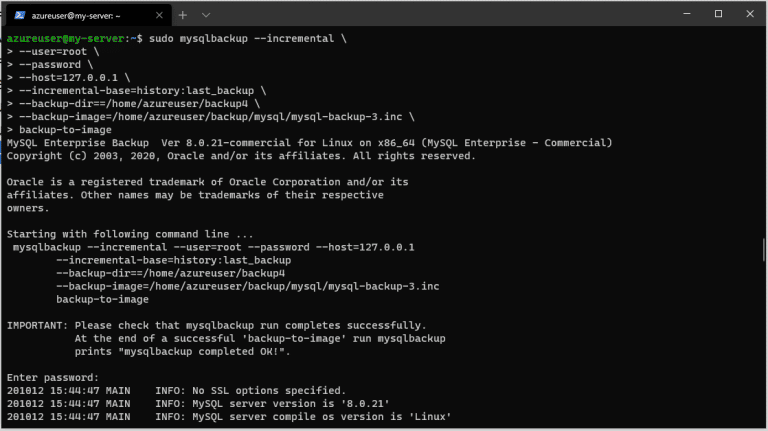Click the empty title bar area beside tabs
The height and width of the screenshot is (431, 768).
pos(441,14)
